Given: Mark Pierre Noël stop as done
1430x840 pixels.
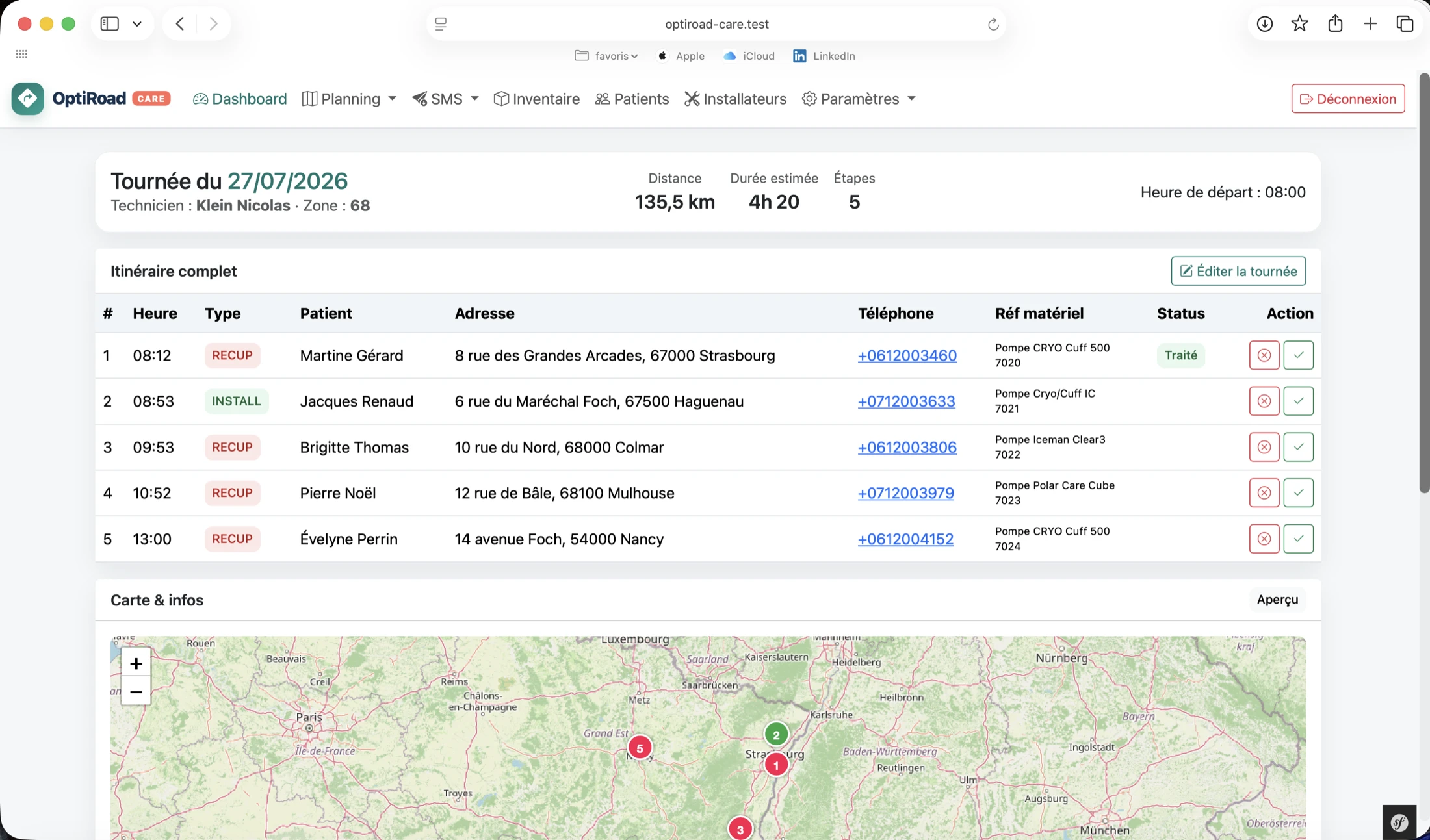Looking at the screenshot, I should 1298,492.
